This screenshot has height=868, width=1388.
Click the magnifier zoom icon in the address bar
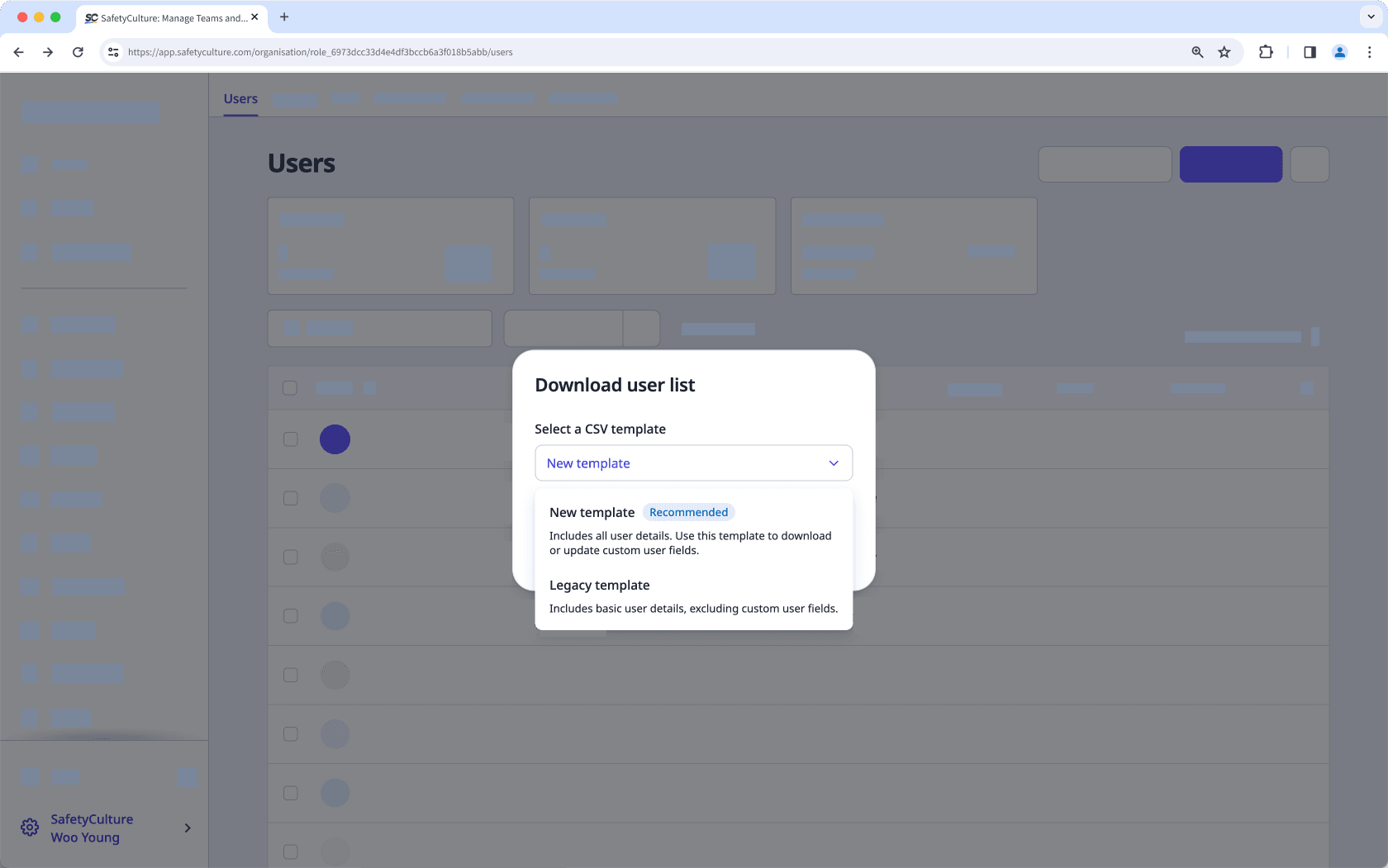pos(1196,51)
